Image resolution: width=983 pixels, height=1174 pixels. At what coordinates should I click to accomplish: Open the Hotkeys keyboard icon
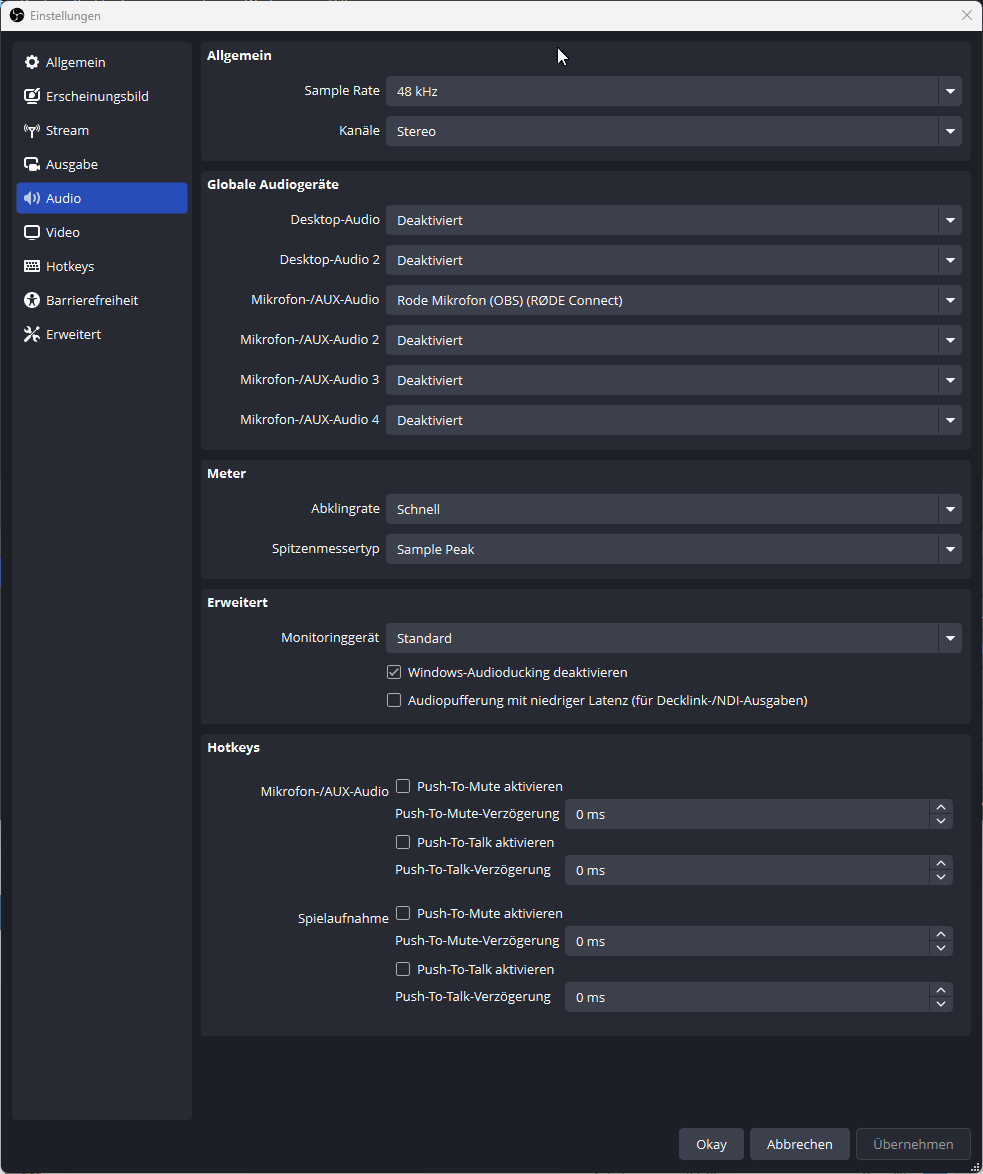pyautogui.click(x=32, y=267)
